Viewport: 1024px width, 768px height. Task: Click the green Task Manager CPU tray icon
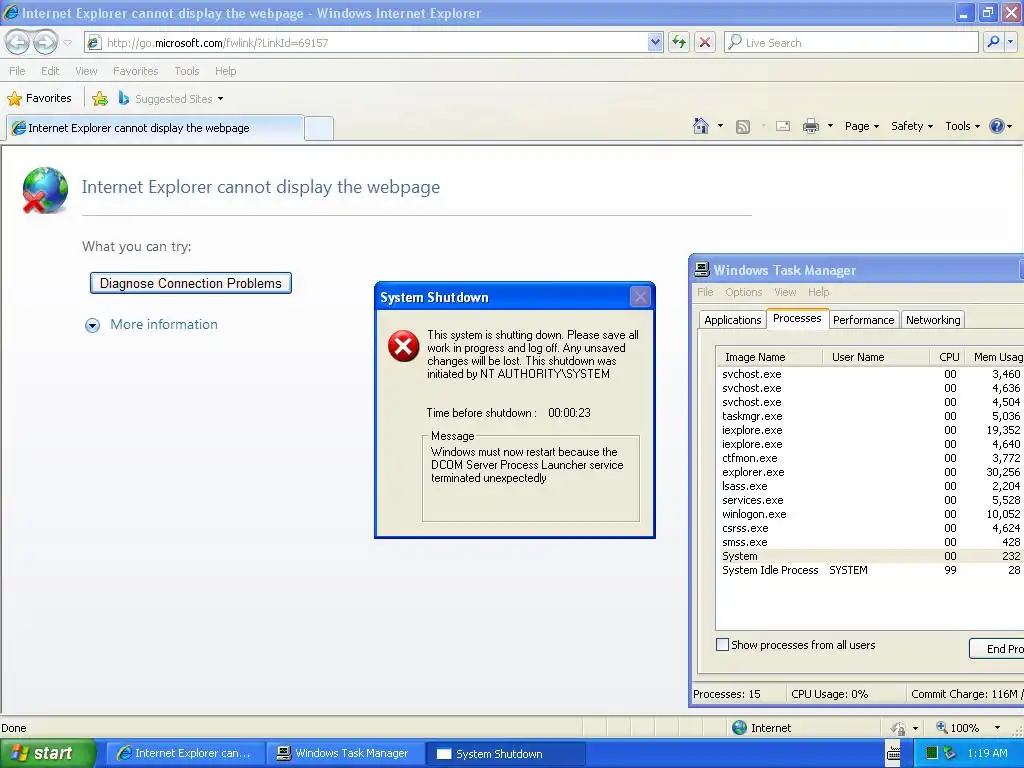[932, 753]
